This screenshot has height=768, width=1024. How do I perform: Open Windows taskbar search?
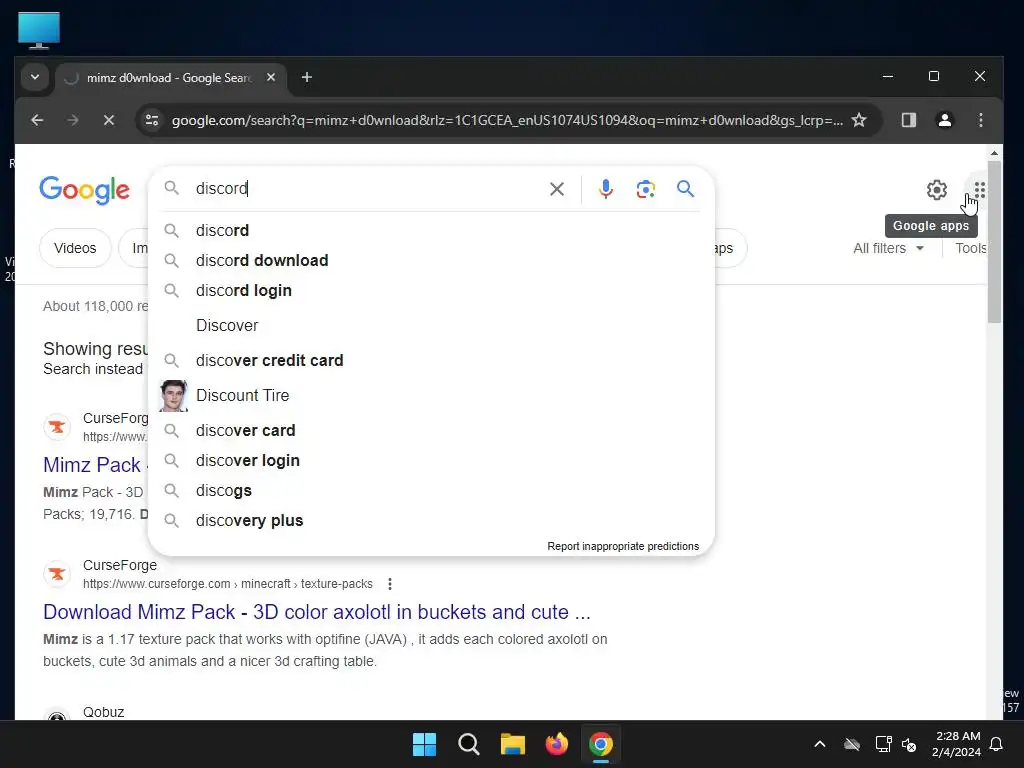pos(468,744)
